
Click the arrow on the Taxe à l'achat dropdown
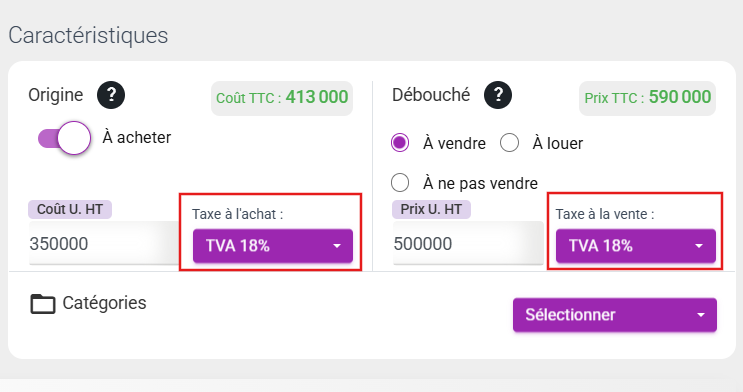click(x=337, y=246)
